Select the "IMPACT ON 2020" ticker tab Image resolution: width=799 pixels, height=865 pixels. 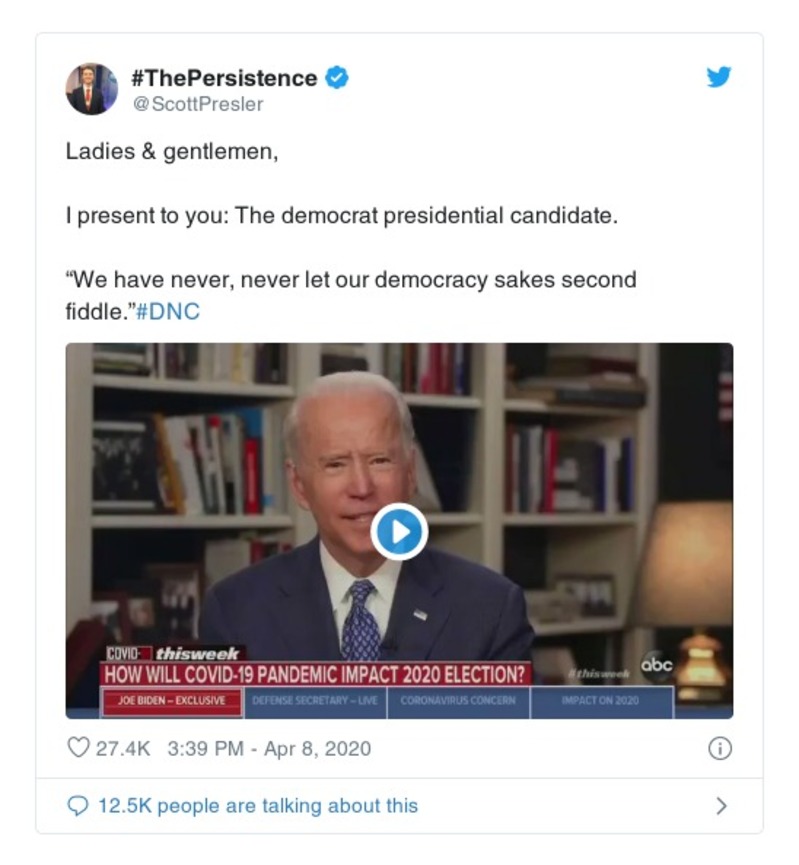pyautogui.click(x=602, y=700)
